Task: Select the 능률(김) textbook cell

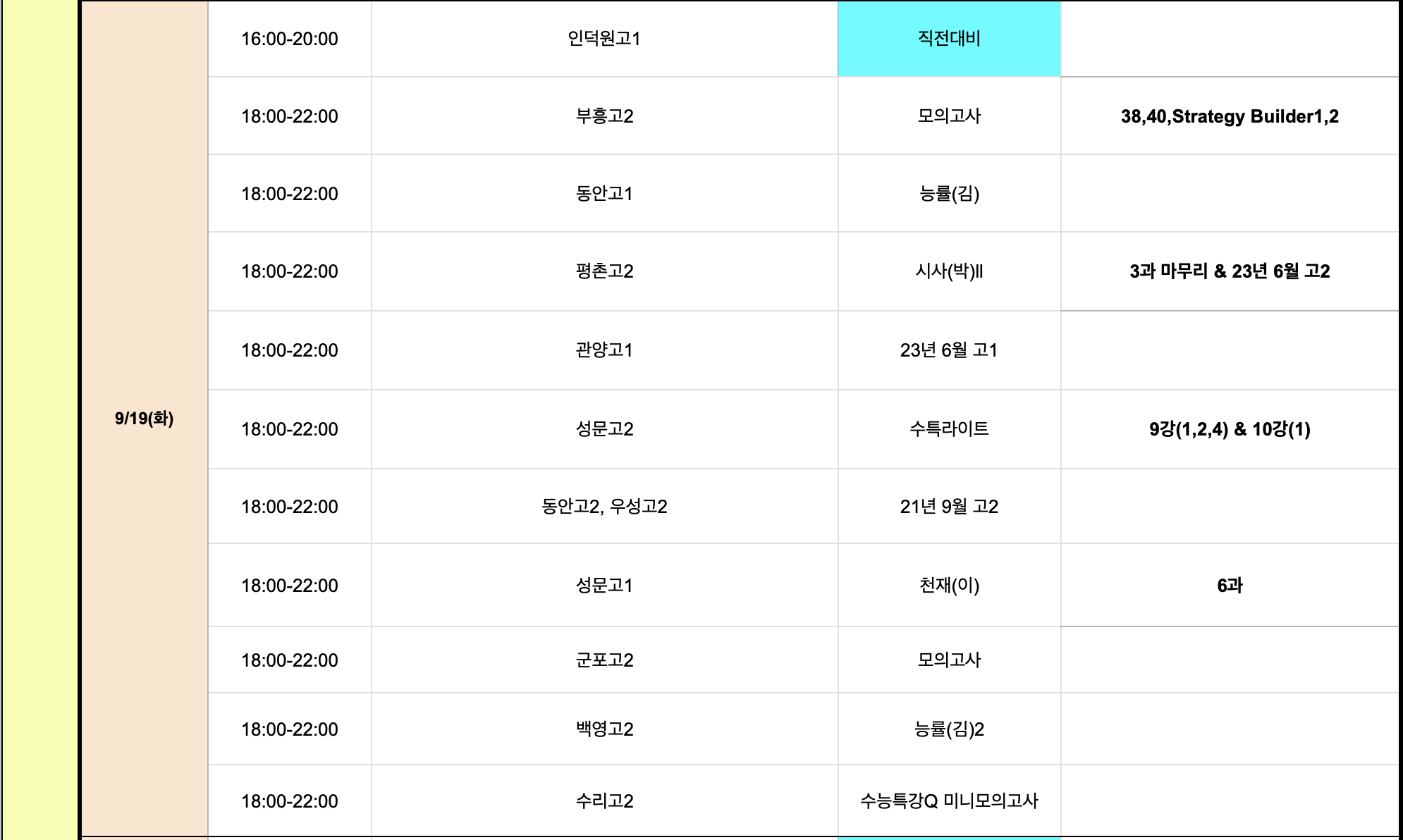Action: (949, 194)
